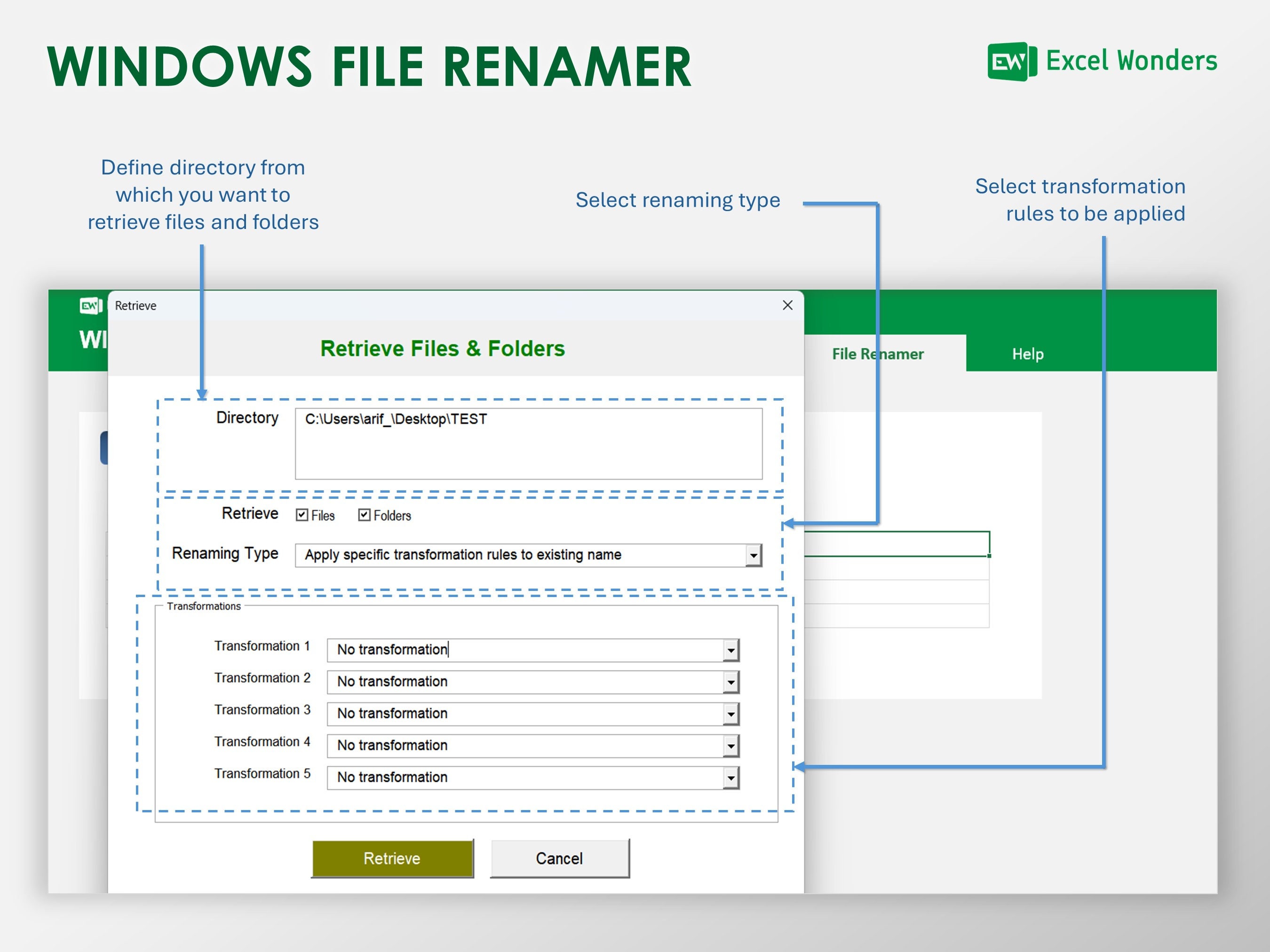Open the Transformation 3 dropdown
Screen dimensions: 1270x952
coord(730,714)
